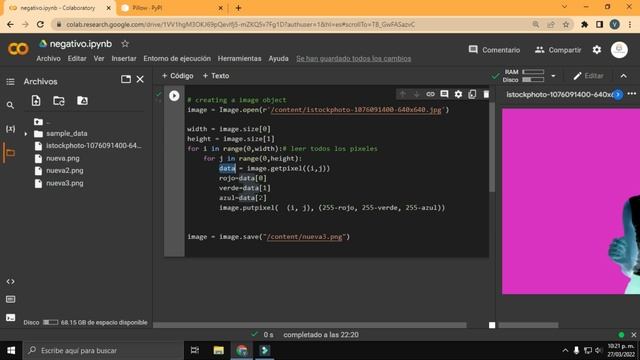Close the bottom status bar

click(x=633, y=335)
